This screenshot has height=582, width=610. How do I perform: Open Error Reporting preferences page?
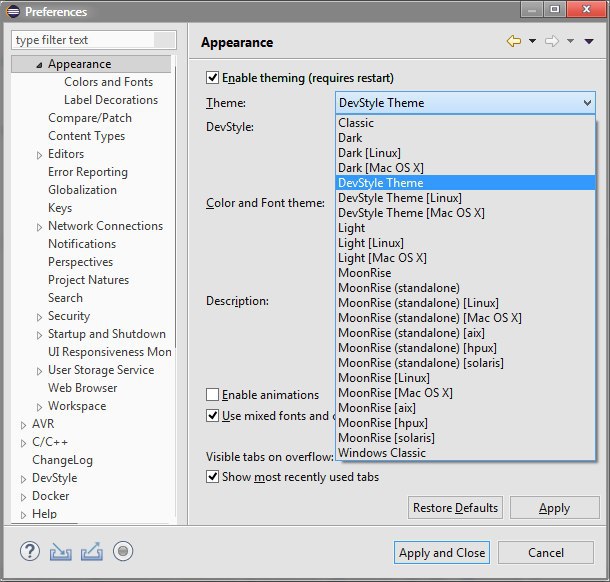click(88, 172)
